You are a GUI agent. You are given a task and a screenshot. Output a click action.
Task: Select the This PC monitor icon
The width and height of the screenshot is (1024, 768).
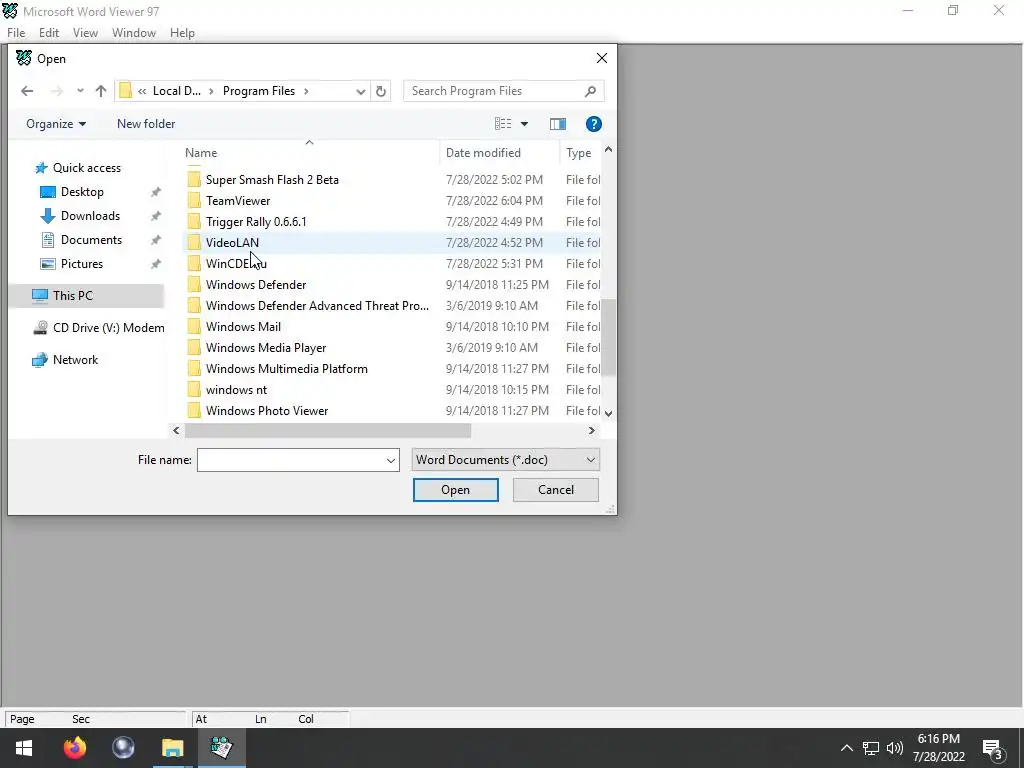coord(40,295)
